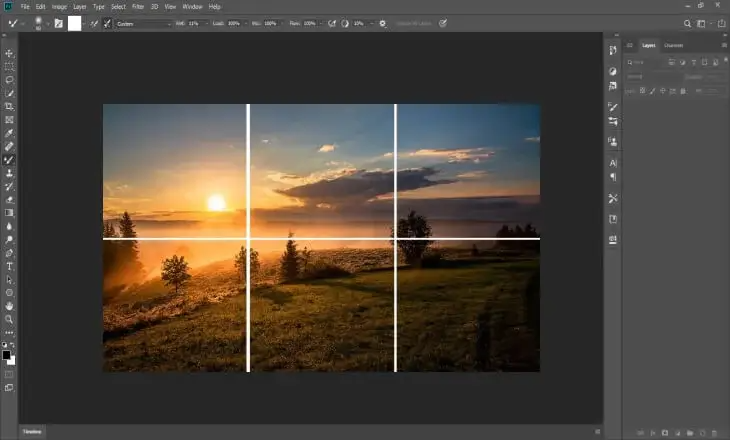Select the Blur droplet tool

click(x=9, y=226)
